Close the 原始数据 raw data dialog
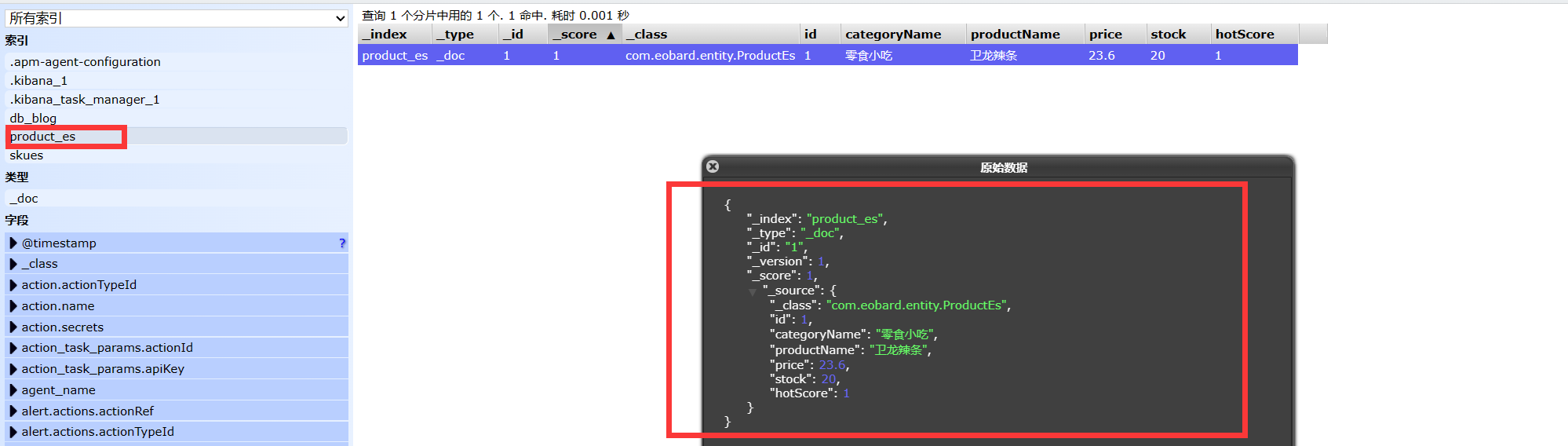 click(x=713, y=166)
